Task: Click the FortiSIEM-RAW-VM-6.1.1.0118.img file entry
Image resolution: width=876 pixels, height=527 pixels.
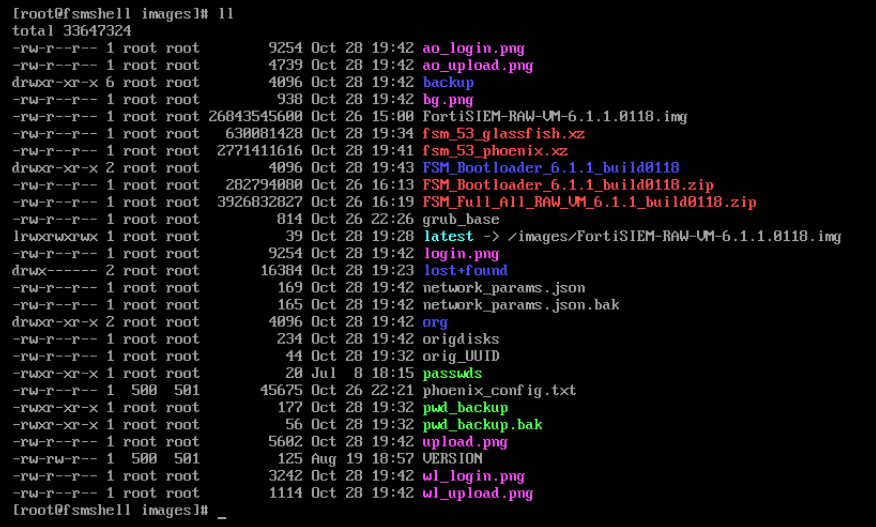Action: [554, 117]
